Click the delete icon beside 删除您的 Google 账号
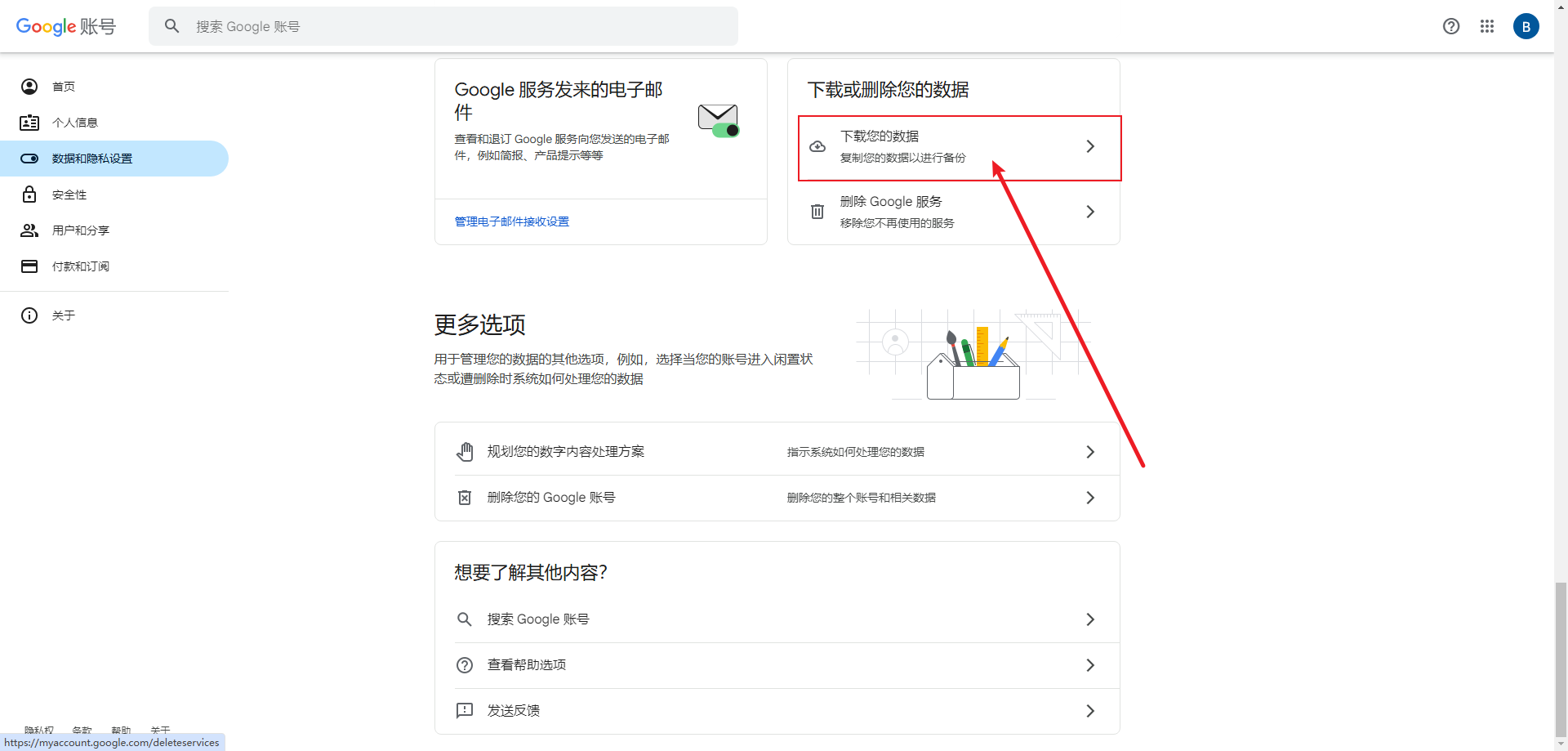Viewport: 1568px width, 751px height. [x=465, y=498]
